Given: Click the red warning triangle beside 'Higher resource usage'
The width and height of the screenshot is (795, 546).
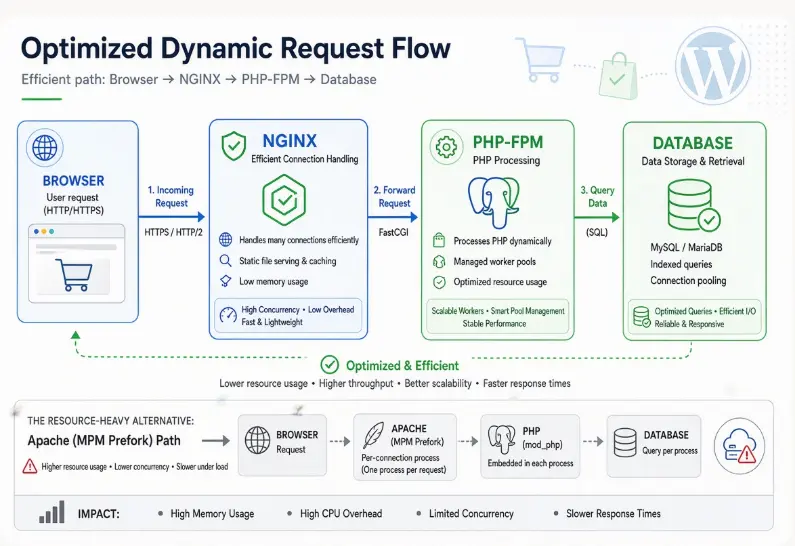Looking at the screenshot, I should click(x=30, y=466).
